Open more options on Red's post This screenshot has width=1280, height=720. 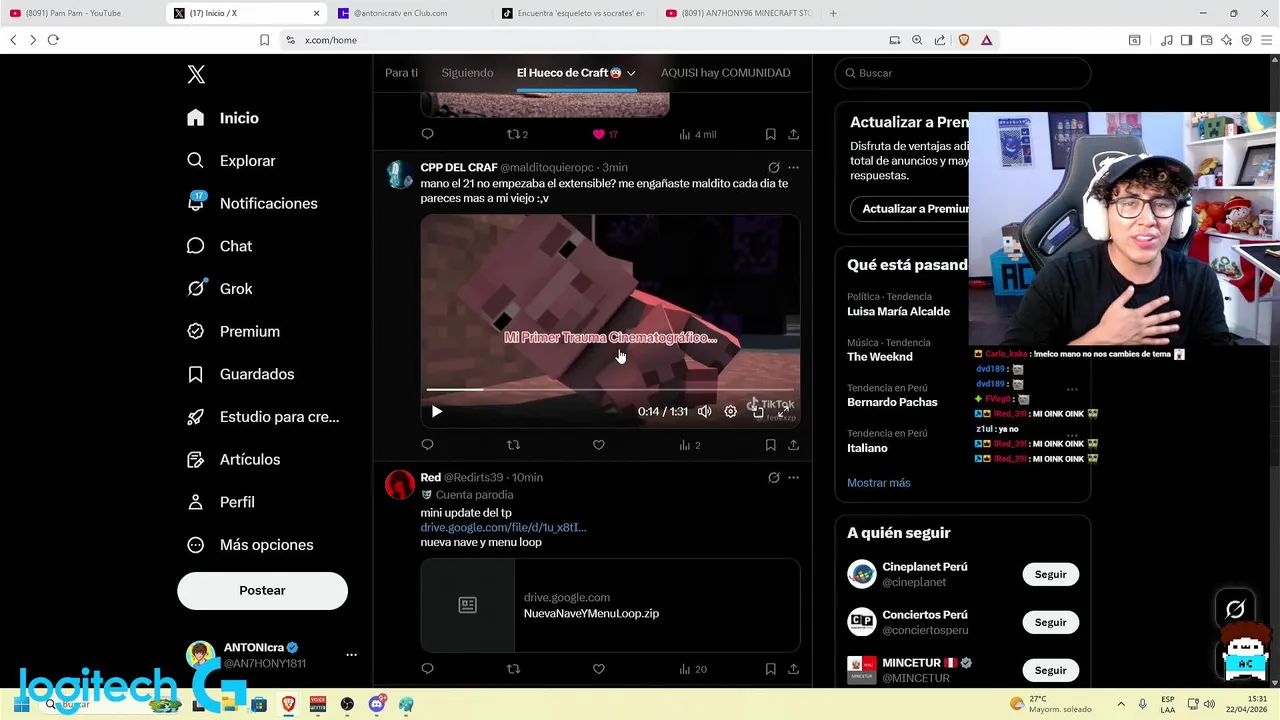[793, 478]
